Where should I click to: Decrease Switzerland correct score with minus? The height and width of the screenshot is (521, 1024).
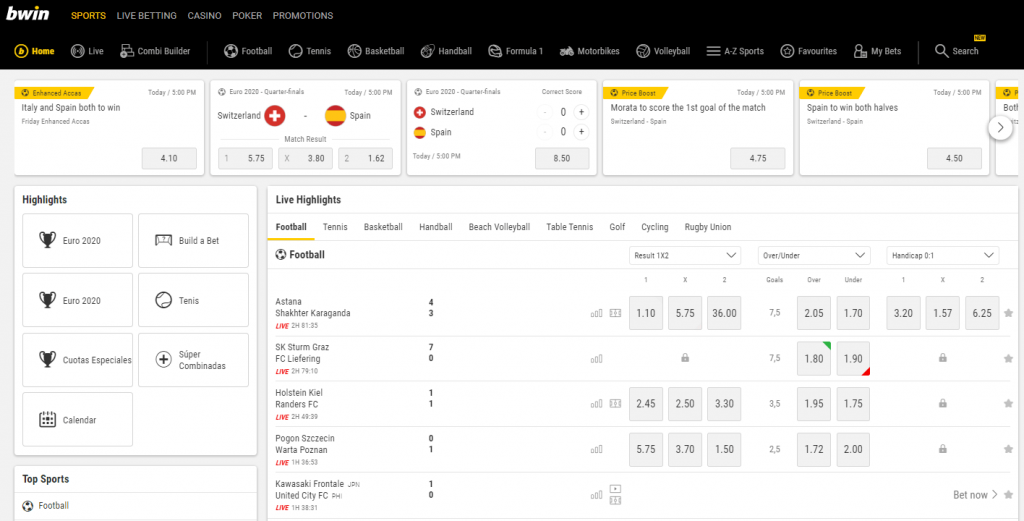(545, 112)
